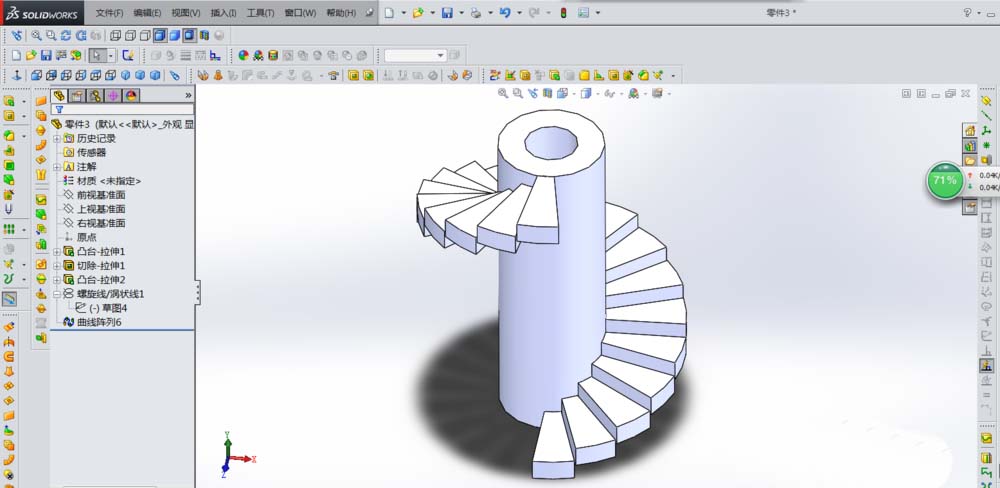This screenshot has height=488, width=1000.
Task: Open the dropdown arrow beside the Undo icon
Action: (x=519, y=13)
